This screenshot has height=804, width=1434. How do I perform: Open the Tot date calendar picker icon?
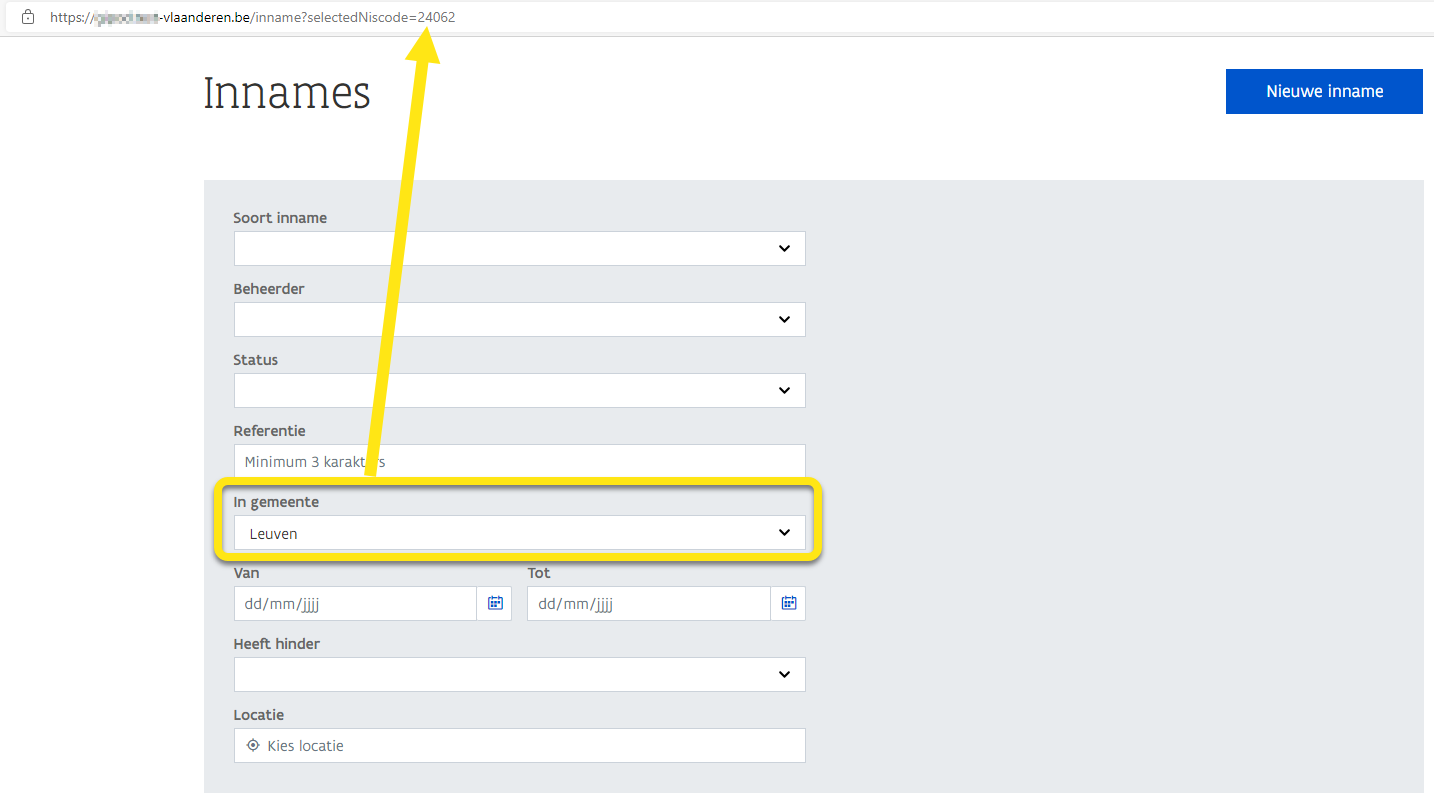788,603
